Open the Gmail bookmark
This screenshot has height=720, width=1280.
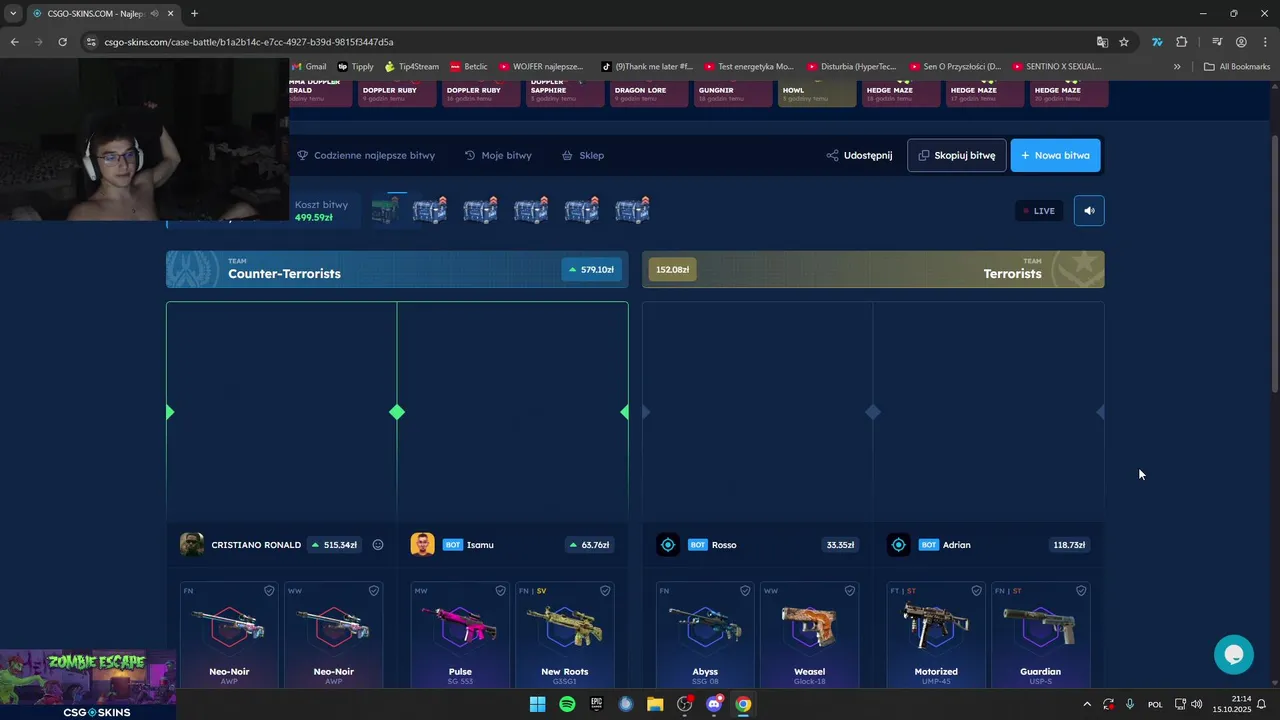tap(309, 67)
